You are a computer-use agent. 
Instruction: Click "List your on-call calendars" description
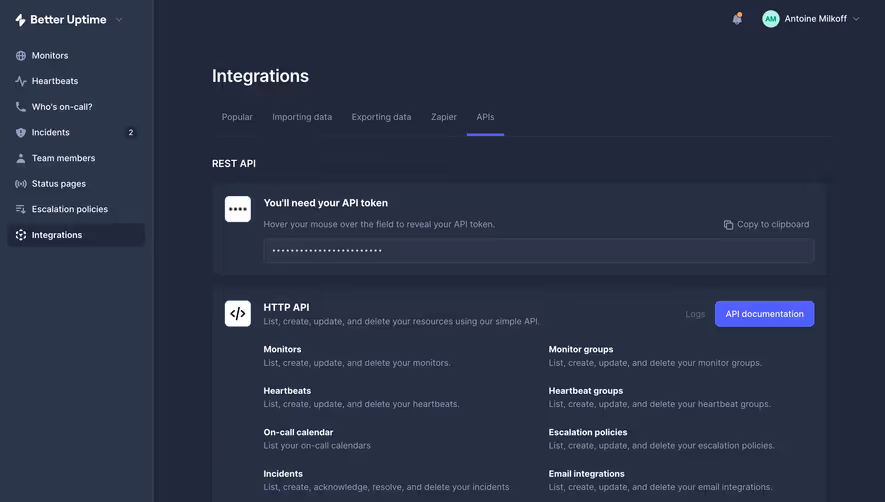317,446
